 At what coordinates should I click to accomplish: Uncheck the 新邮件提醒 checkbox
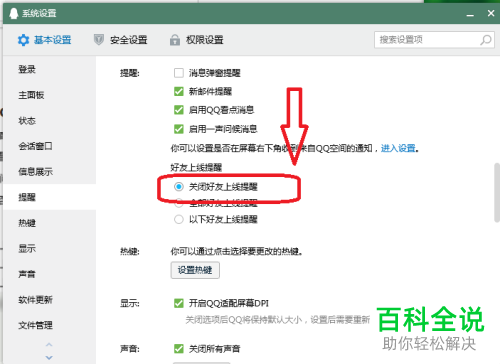pos(179,91)
